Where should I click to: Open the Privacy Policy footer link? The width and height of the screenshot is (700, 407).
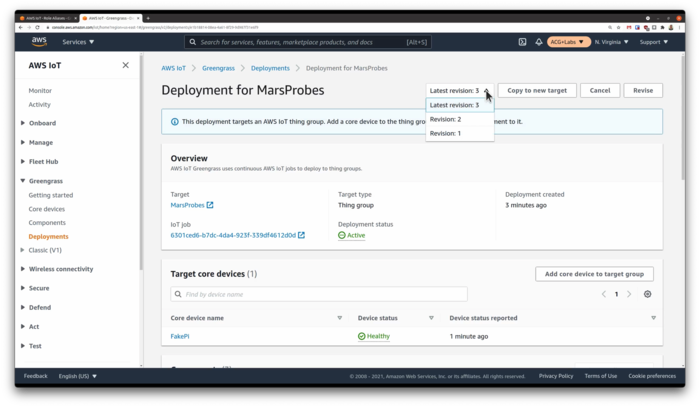point(556,376)
